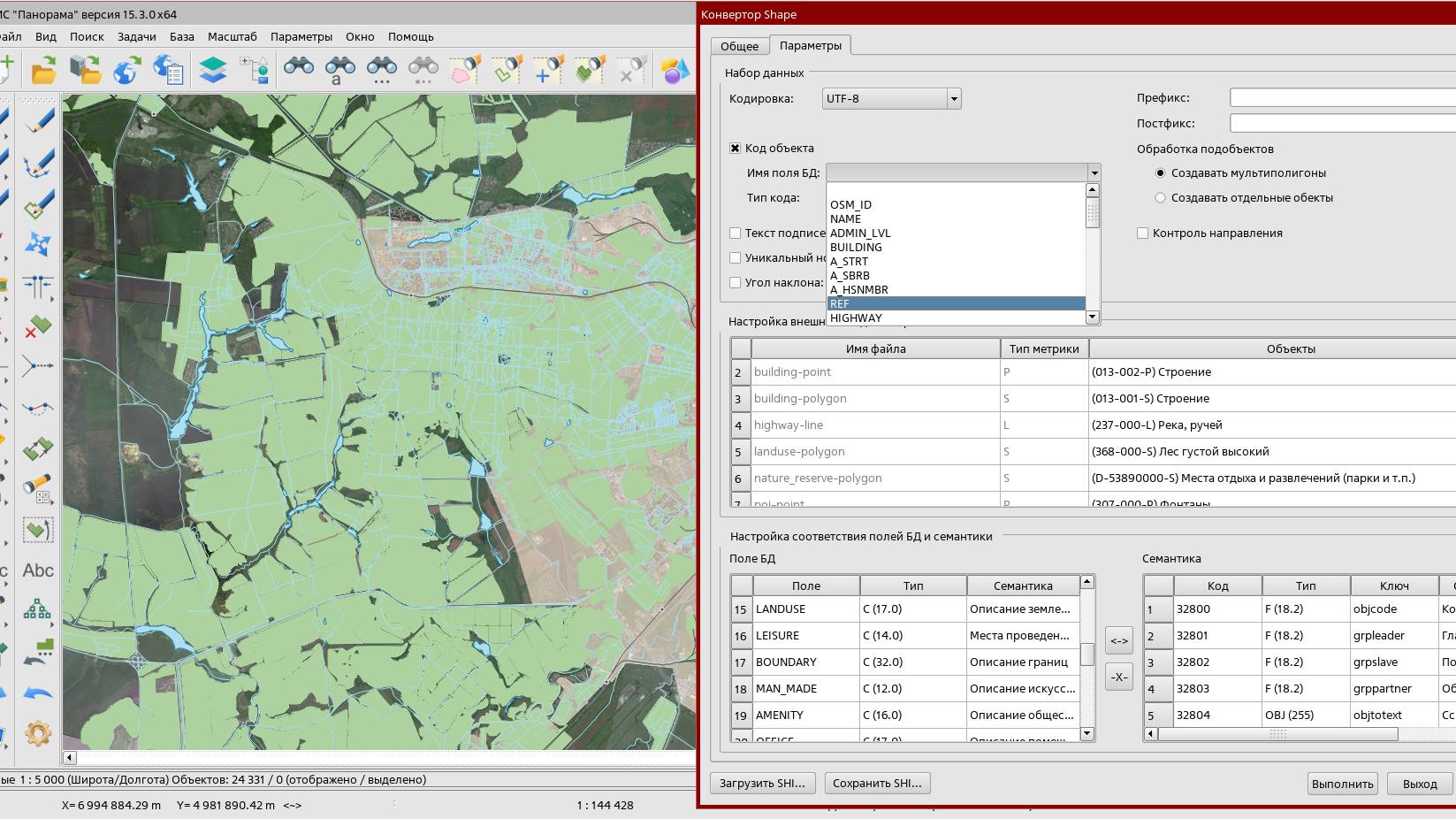Switch to the 'Общее' tab

point(739,46)
